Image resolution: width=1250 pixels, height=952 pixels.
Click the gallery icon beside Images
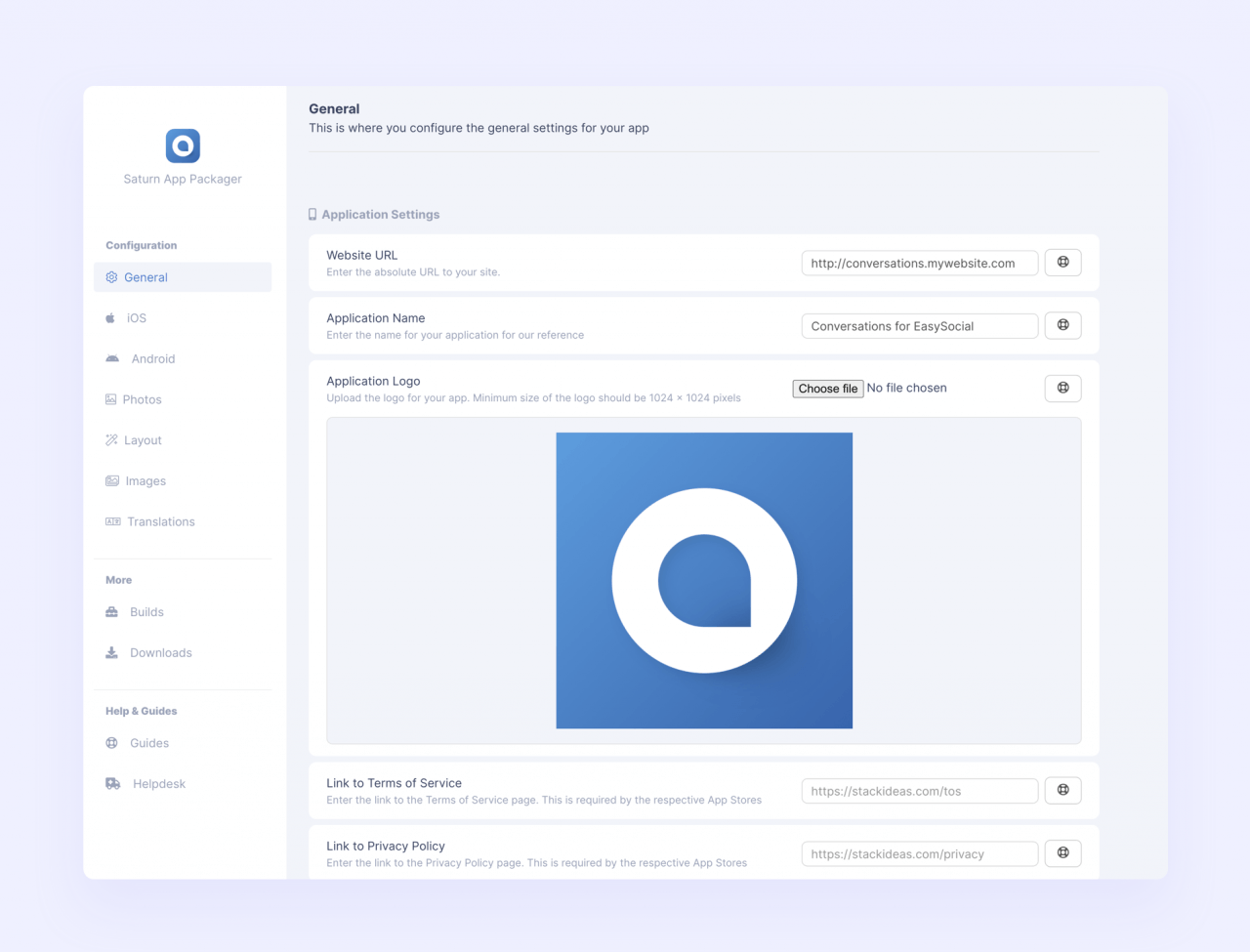point(112,481)
